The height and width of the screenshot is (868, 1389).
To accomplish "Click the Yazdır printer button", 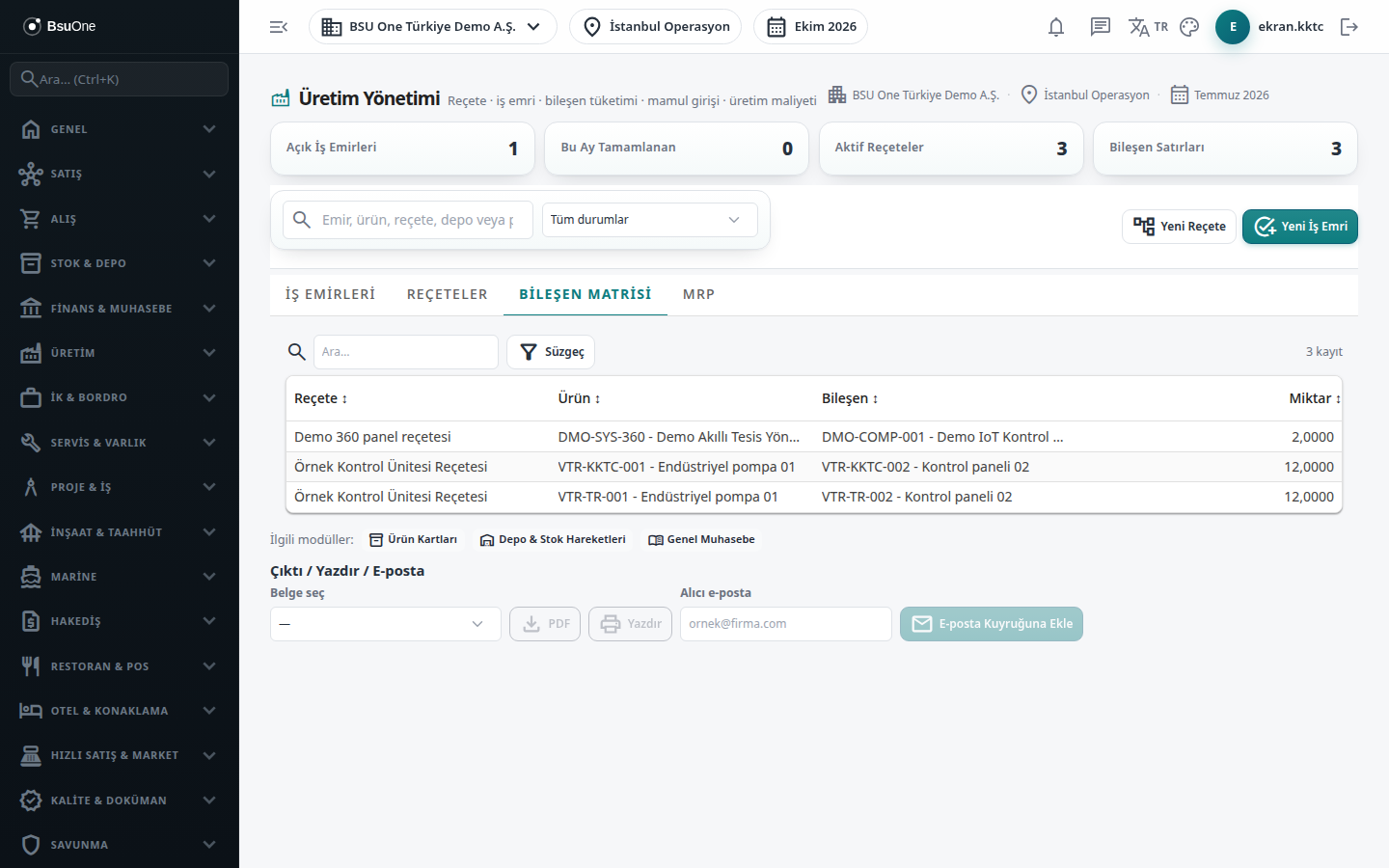I will coord(630,624).
